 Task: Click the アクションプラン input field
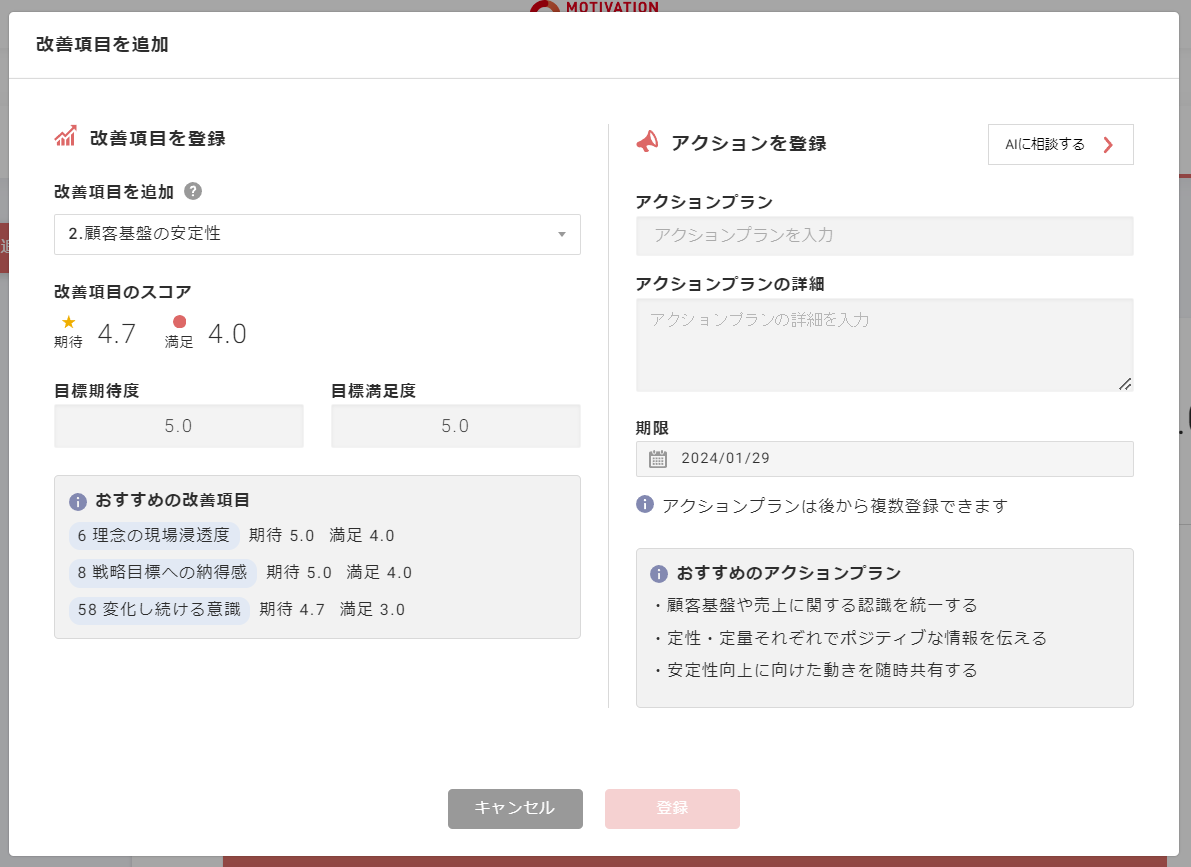pos(884,236)
